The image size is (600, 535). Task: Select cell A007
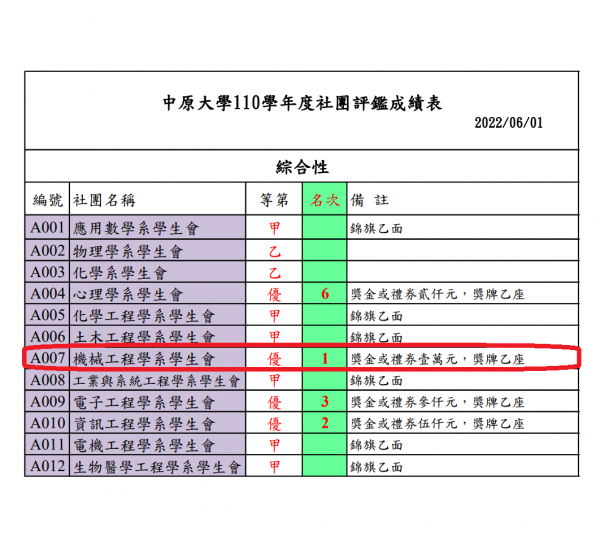point(47,359)
